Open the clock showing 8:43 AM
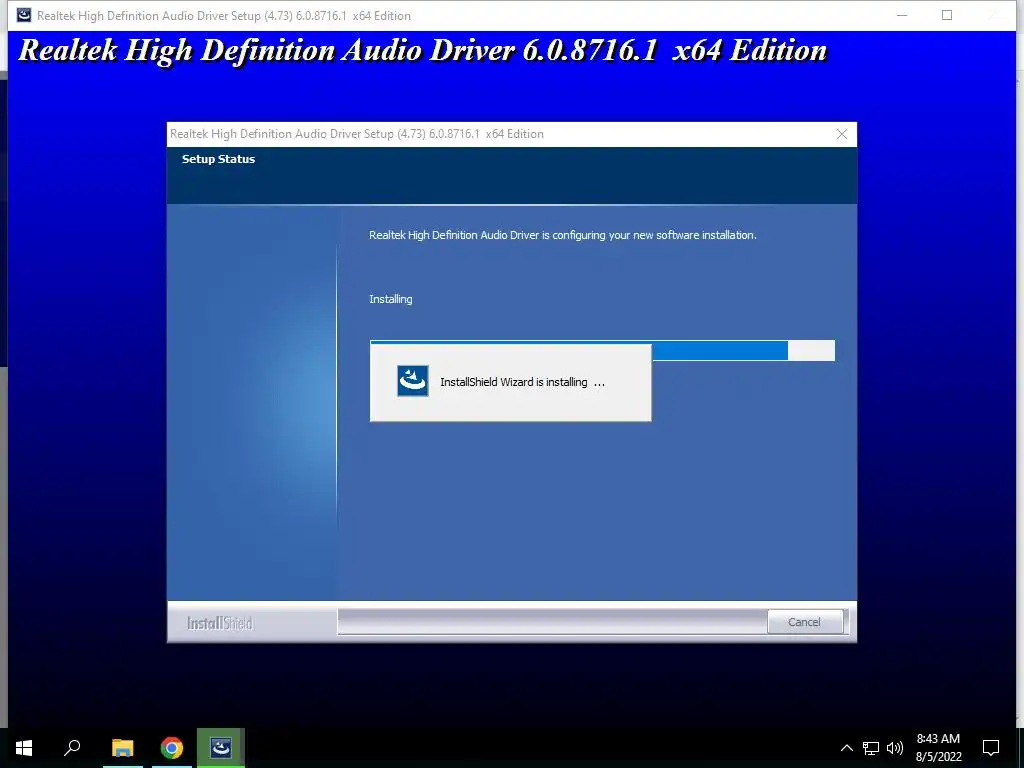Screen dimensions: 1024x768 coord(938,748)
